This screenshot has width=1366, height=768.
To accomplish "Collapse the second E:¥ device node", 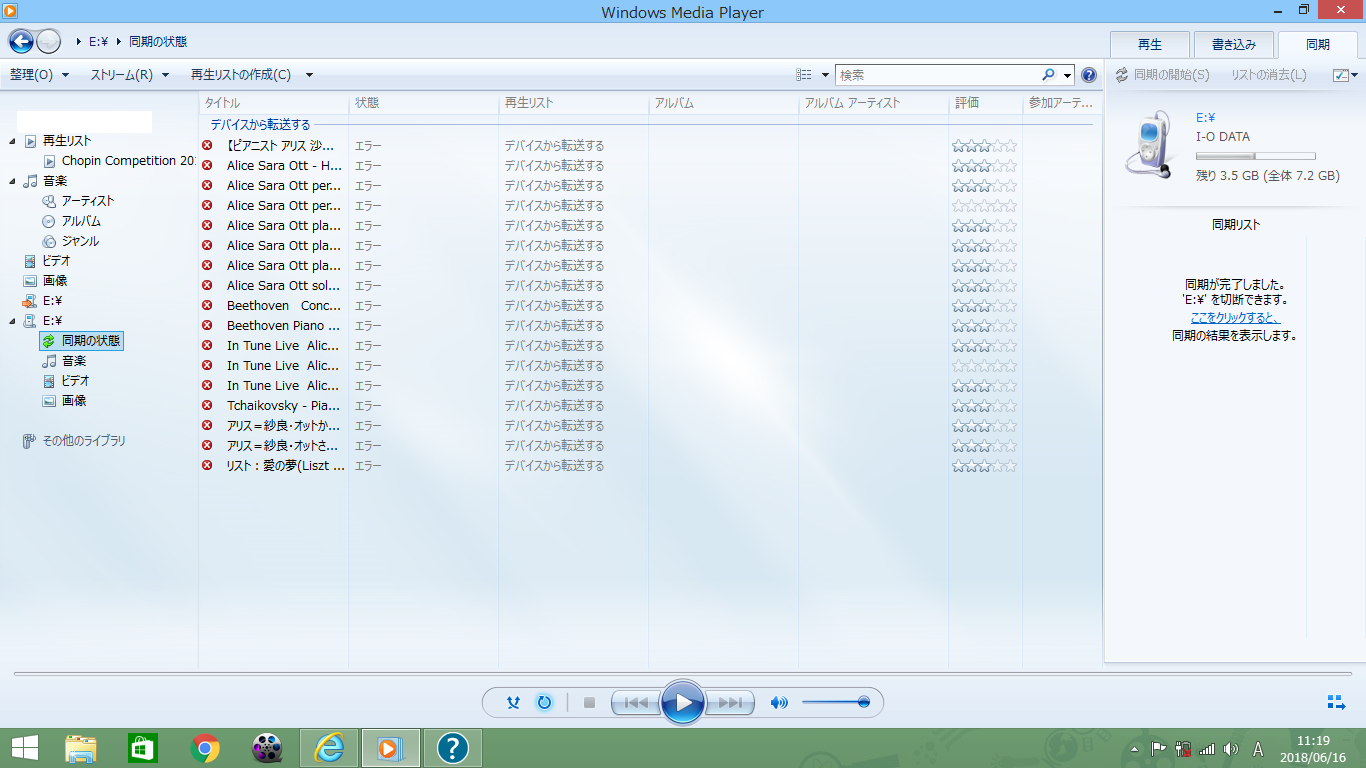I will pos(12,321).
